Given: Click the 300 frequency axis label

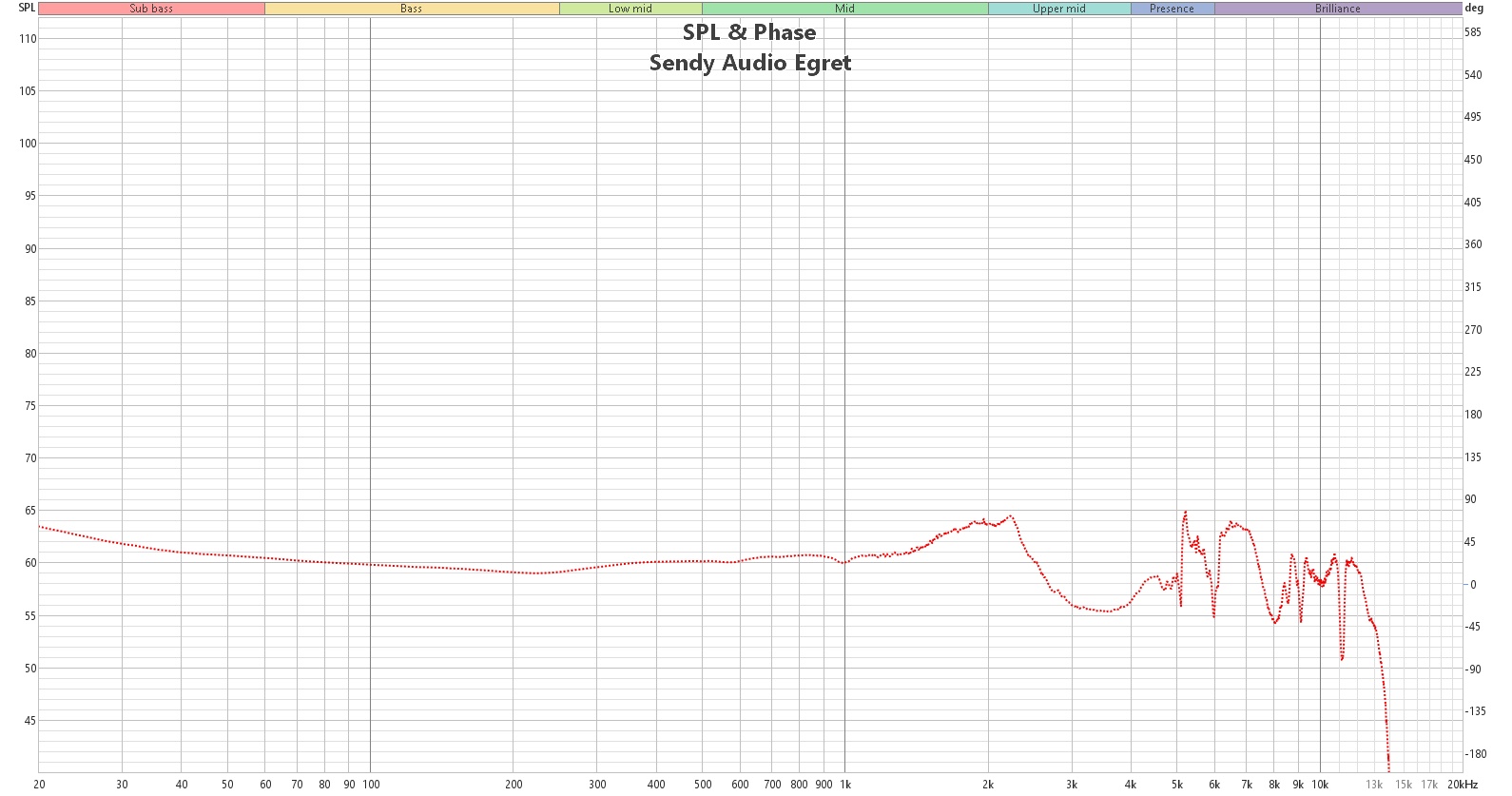Looking at the screenshot, I should pos(597,785).
